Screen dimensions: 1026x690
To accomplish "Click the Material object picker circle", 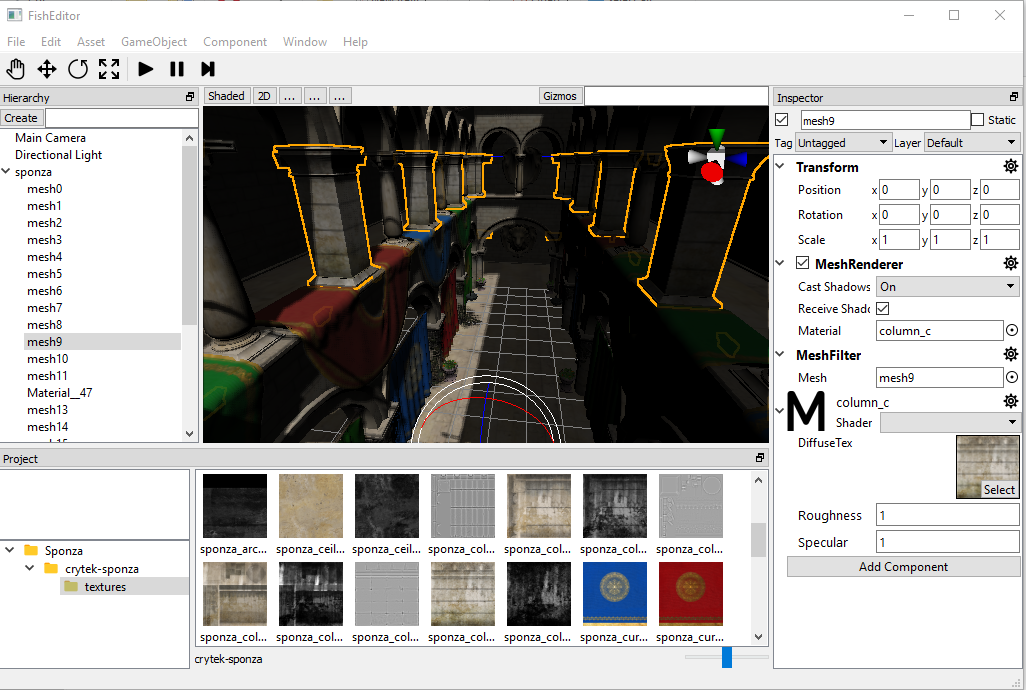I will [1012, 330].
